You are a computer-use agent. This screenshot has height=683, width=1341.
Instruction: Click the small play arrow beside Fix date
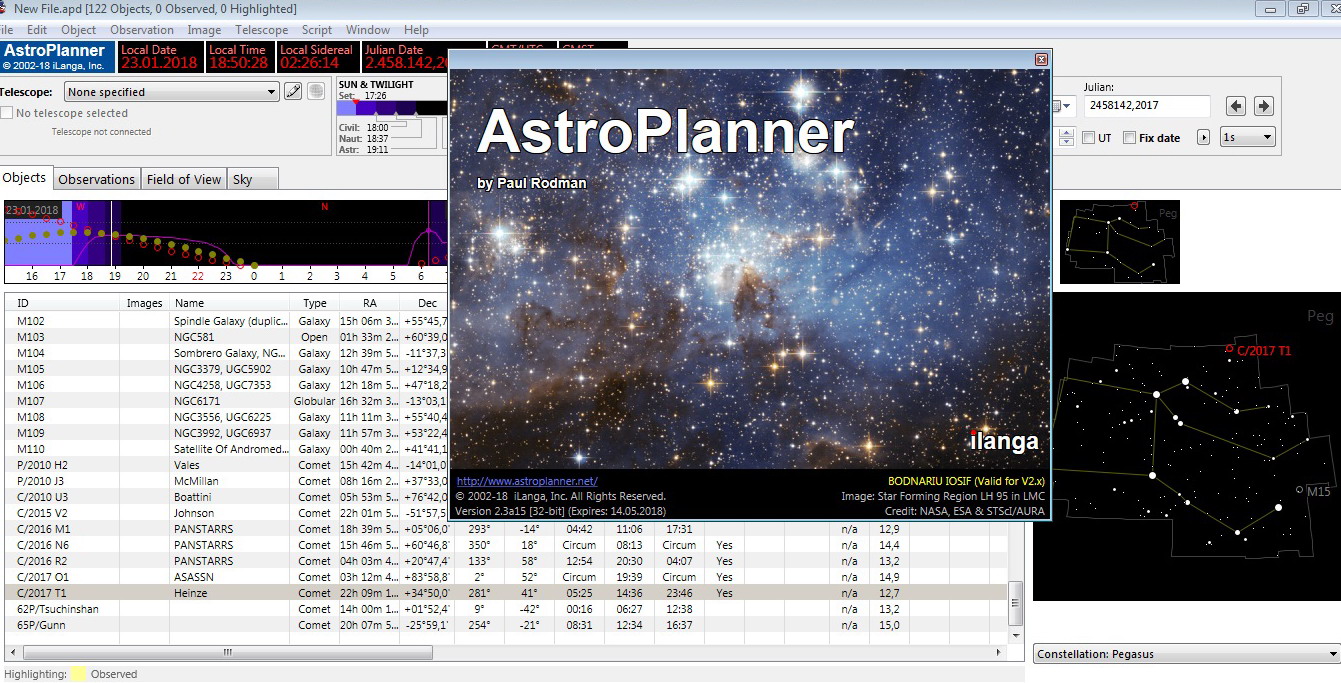[1203, 138]
